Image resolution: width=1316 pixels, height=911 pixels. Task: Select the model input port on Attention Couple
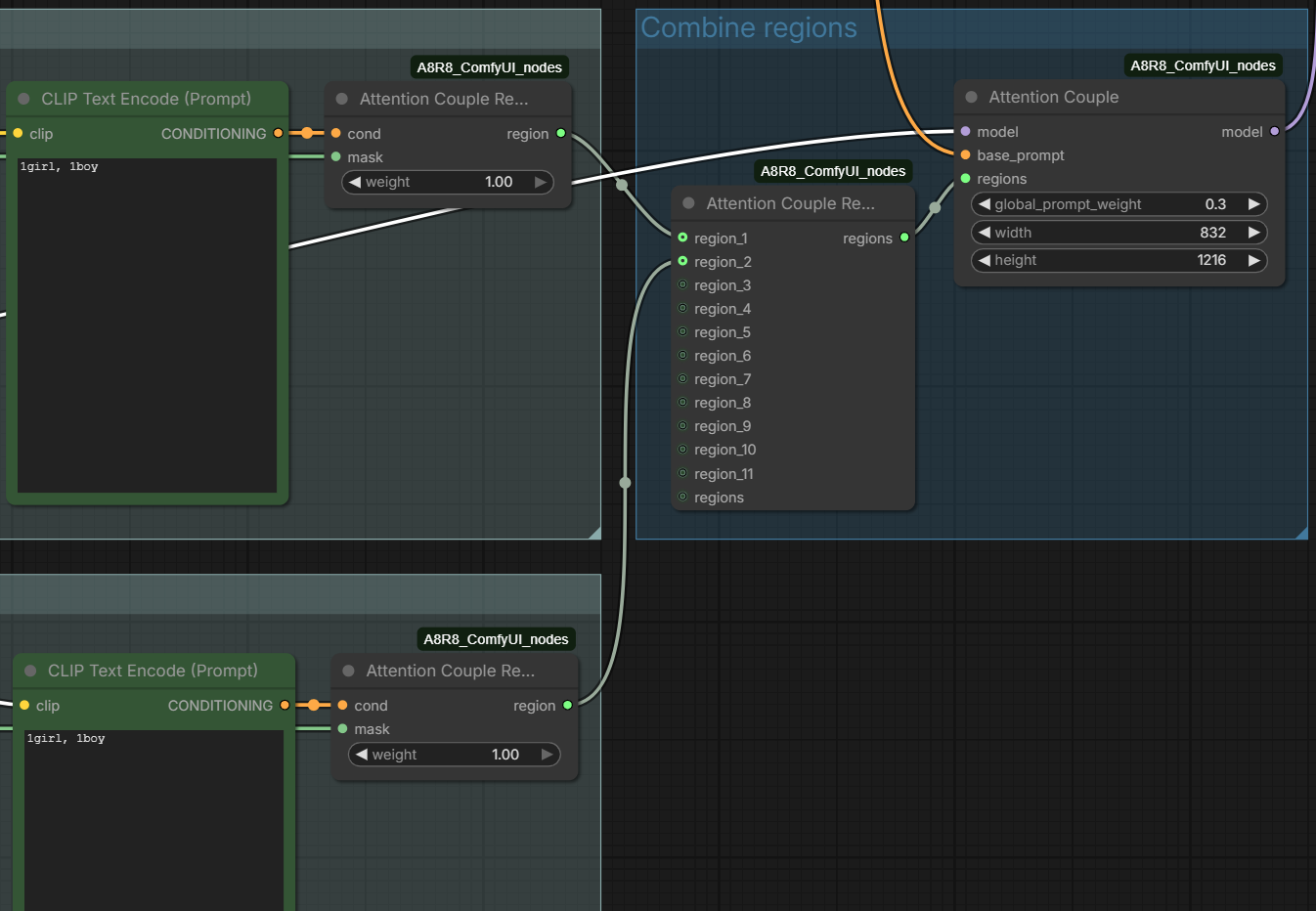point(965,131)
